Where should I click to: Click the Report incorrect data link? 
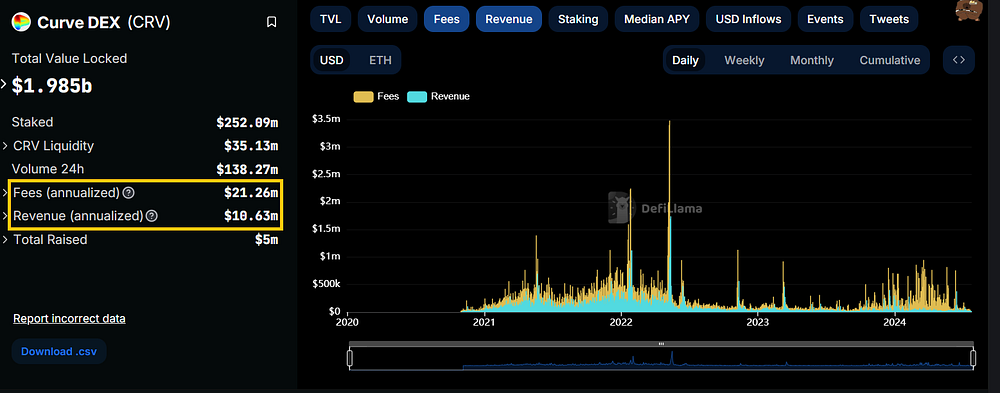point(70,318)
